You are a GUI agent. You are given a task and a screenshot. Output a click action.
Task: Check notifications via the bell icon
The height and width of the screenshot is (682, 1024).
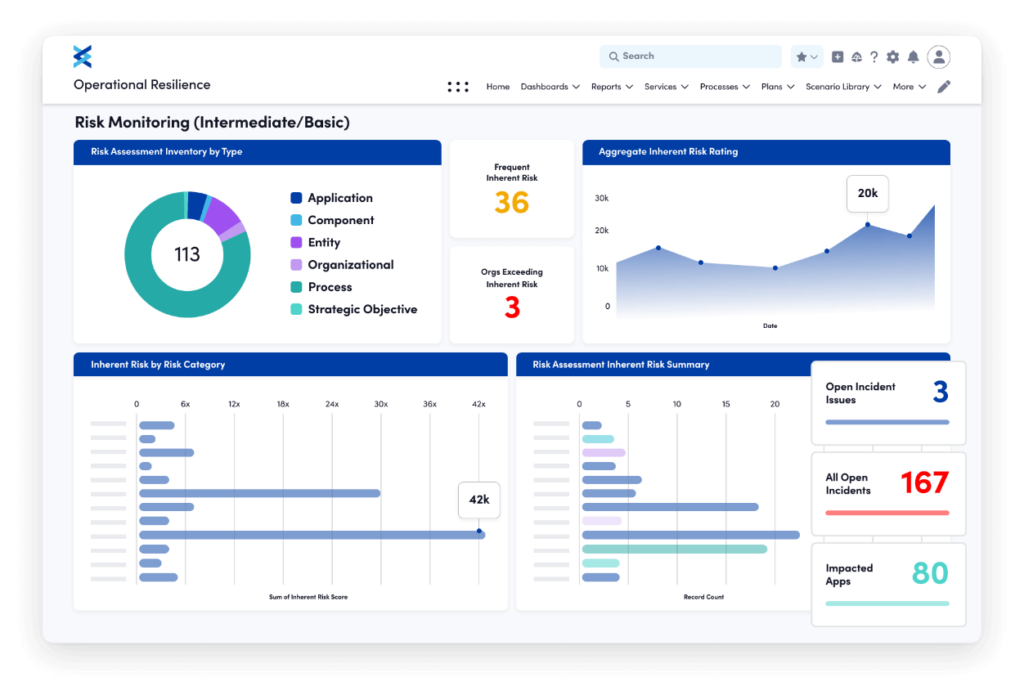click(913, 57)
